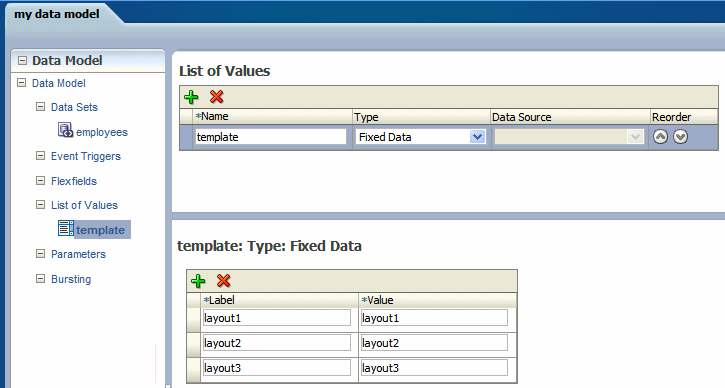
Task: Select the layout1 row via its row header
Action: pos(194,320)
